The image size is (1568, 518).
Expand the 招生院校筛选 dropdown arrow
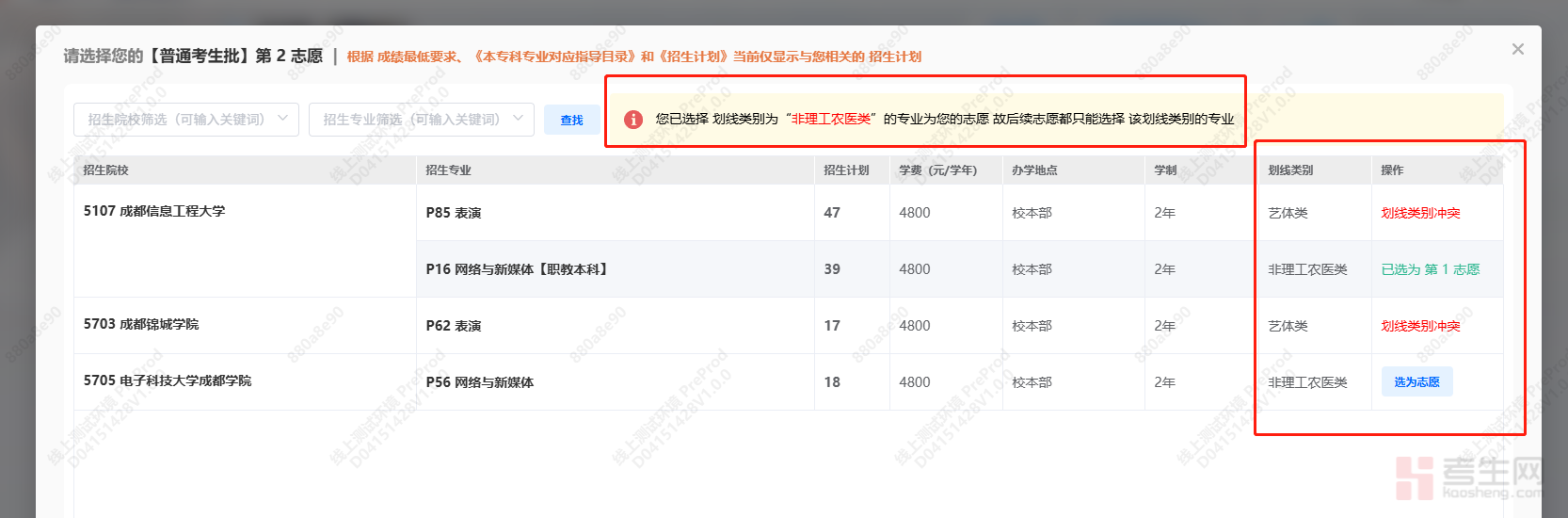click(283, 119)
